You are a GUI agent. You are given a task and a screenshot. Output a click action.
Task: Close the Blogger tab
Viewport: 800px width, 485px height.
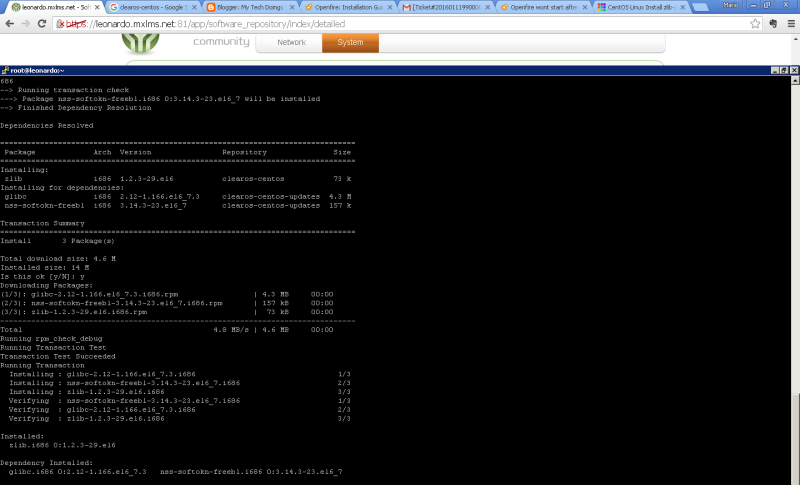pyautogui.click(x=292, y=7)
